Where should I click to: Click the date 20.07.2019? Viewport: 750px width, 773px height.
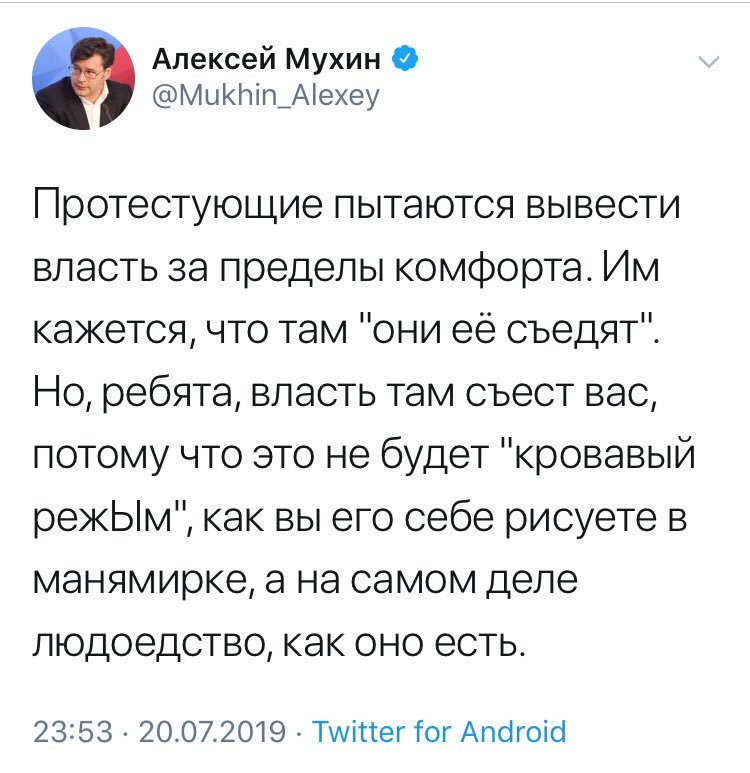coord(213,731)
